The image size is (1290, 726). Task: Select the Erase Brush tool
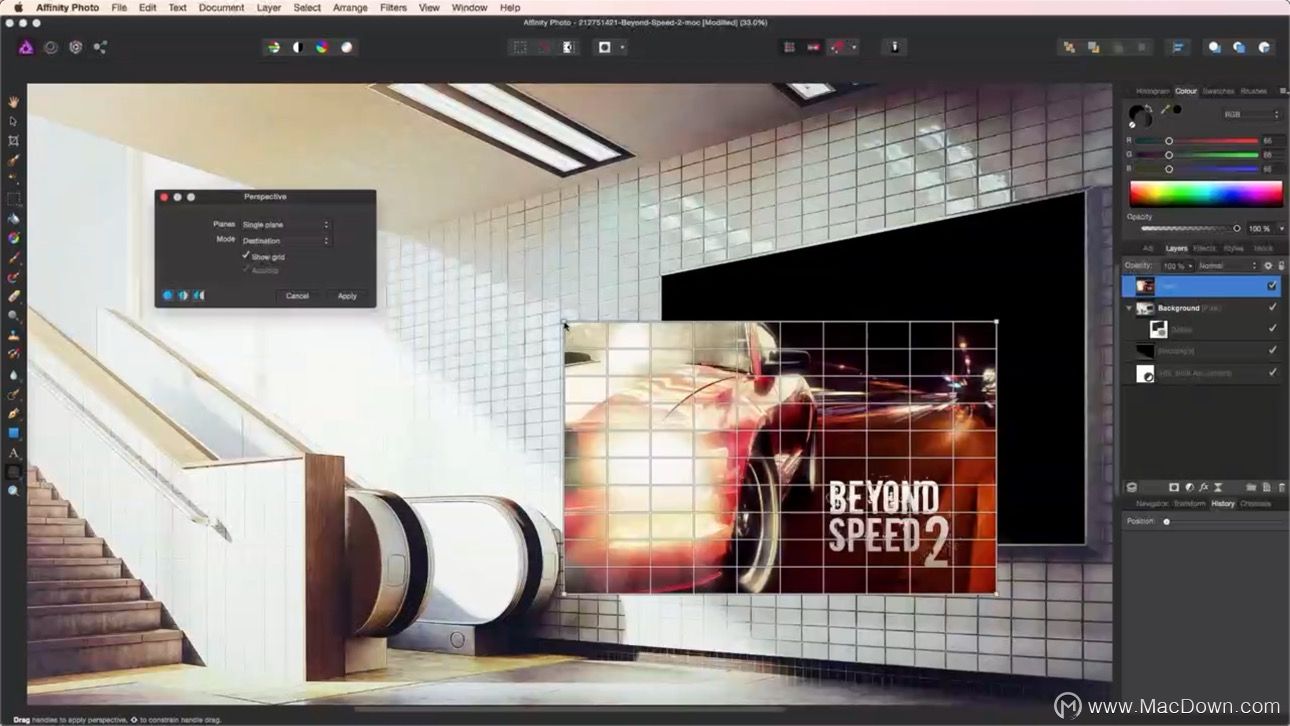tap(13, 296)
